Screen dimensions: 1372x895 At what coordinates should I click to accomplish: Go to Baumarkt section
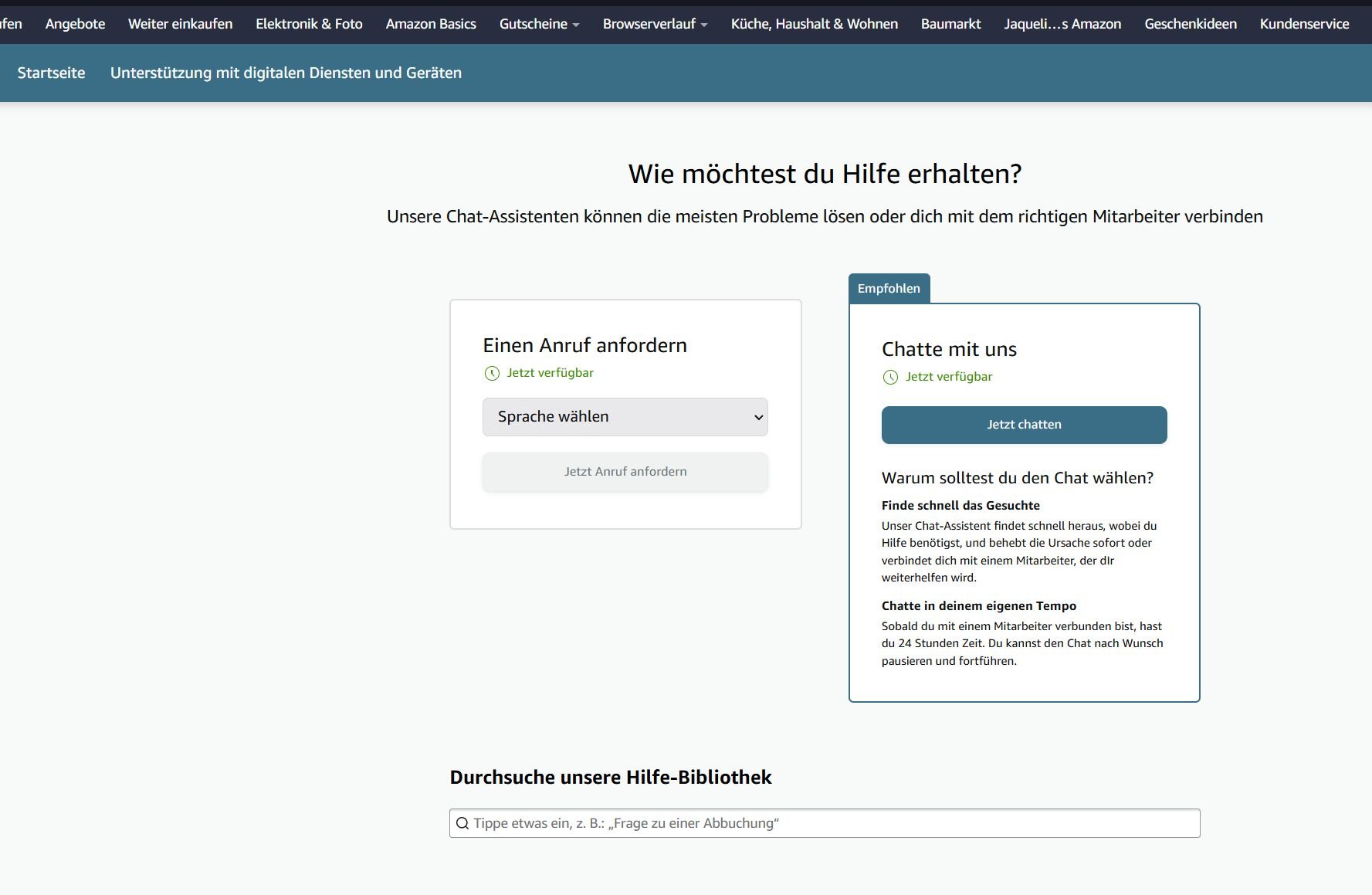tap(950, 24)
